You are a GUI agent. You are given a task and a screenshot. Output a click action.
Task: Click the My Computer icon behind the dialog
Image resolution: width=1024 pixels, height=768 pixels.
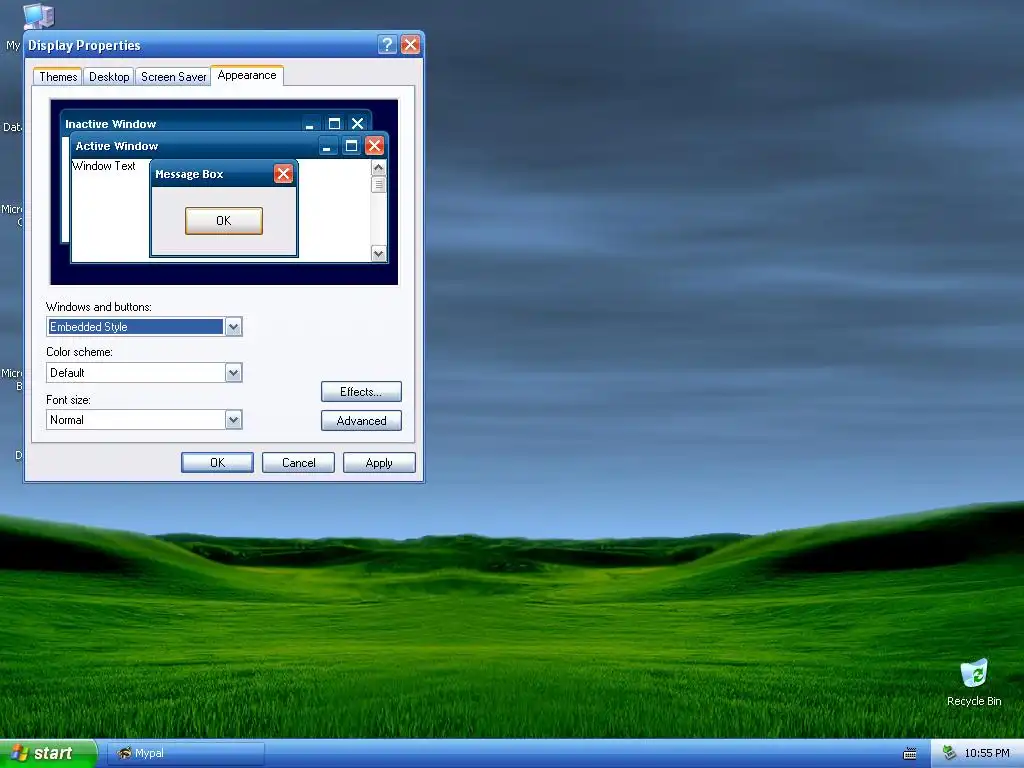point(38,16)
